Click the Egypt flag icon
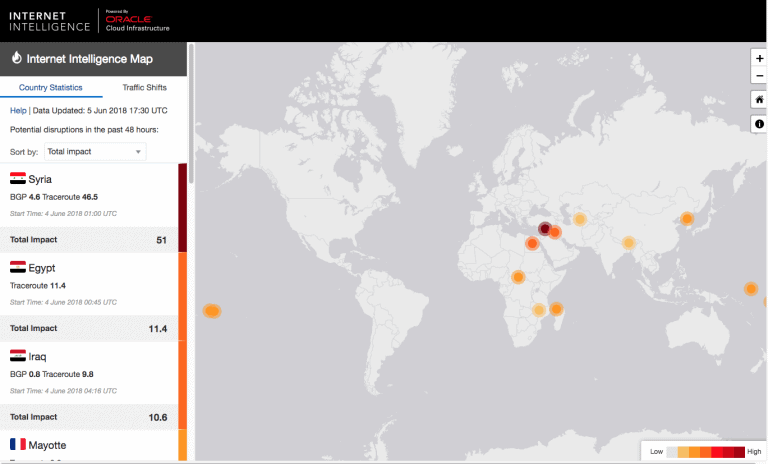Screen dimensions: 768x464 pyautogui.click(x=18, y=267)
